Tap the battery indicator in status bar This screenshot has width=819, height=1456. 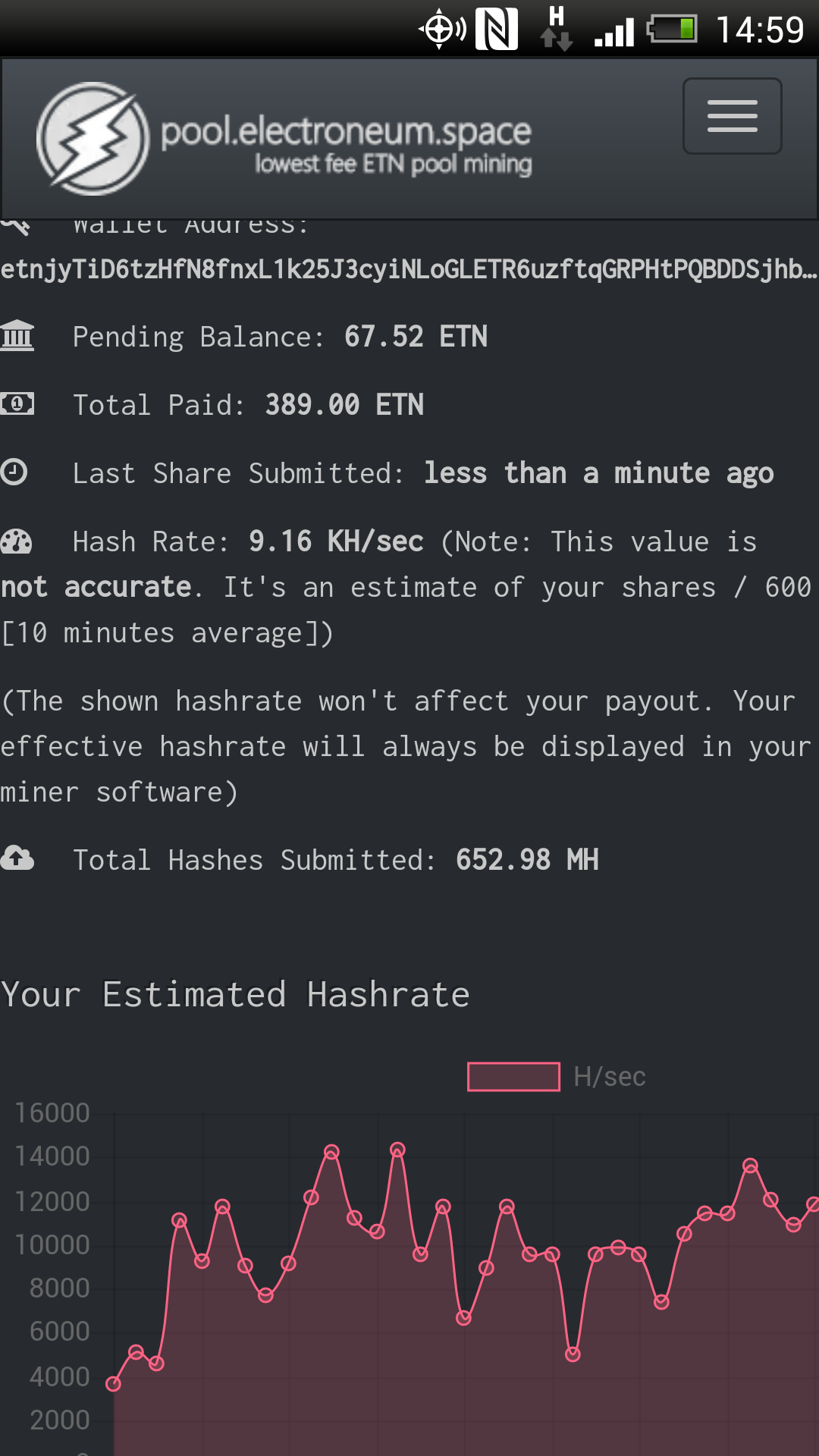pyautogui.click(x=672, y=29)
